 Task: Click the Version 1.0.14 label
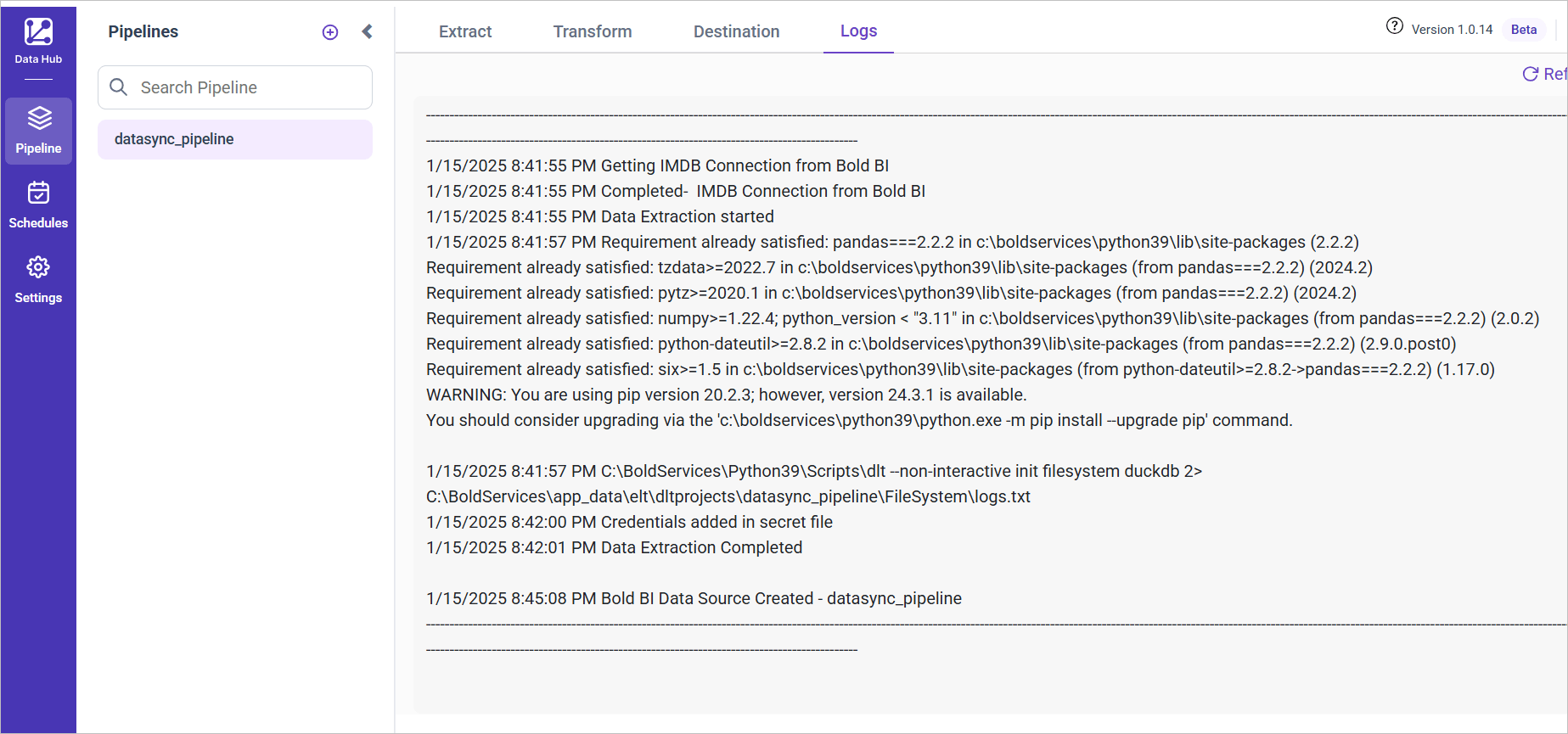(1452, 29)
